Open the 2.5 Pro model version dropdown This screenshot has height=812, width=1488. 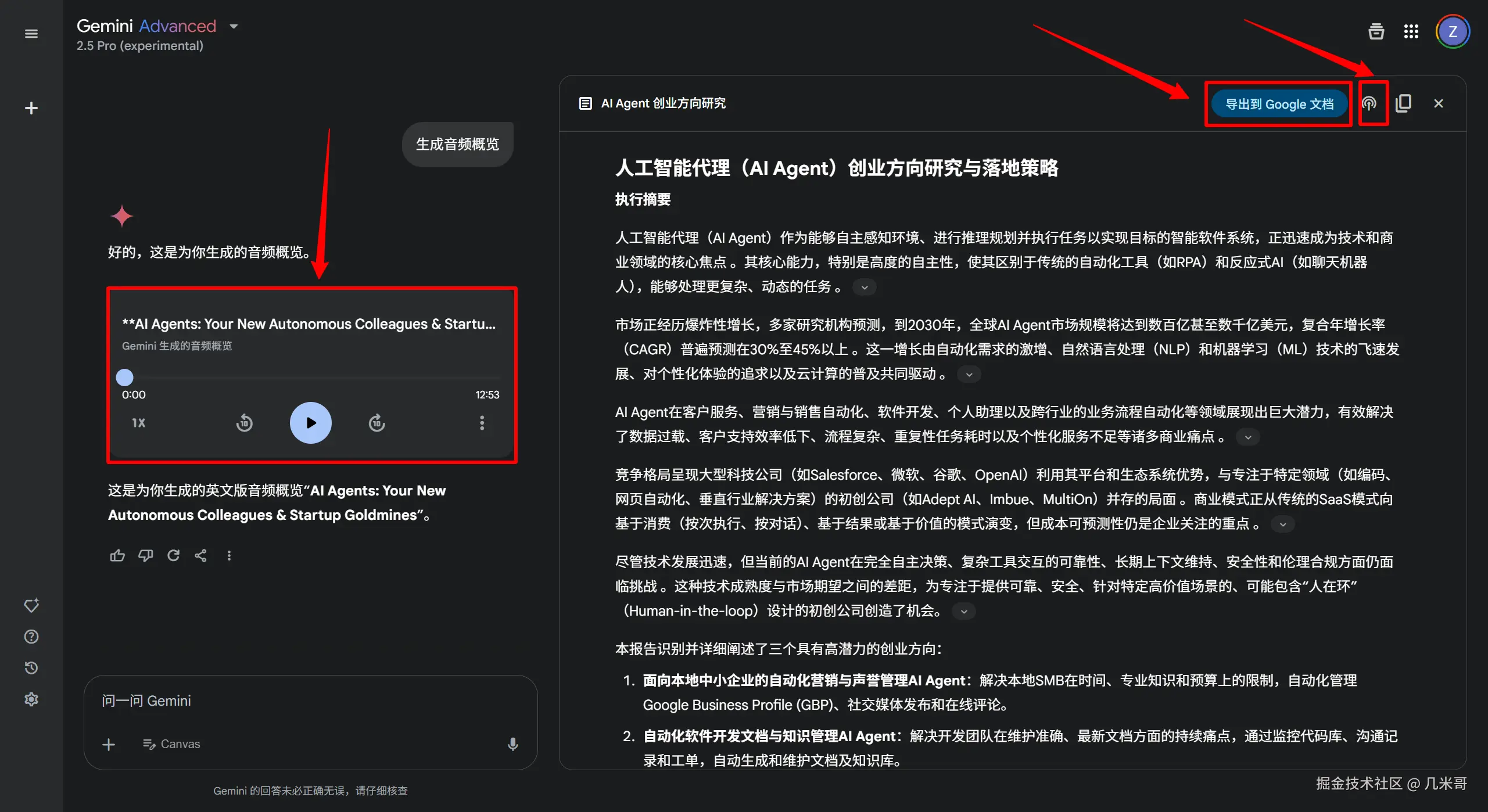[x=234, y=26]
